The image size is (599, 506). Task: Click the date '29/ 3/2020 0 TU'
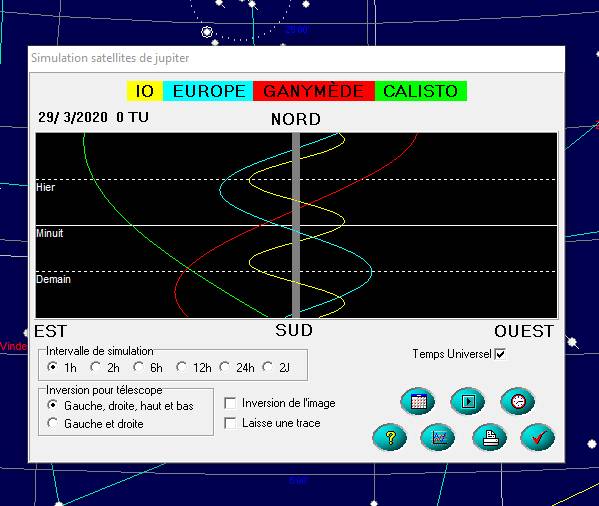tap(93, 117)
